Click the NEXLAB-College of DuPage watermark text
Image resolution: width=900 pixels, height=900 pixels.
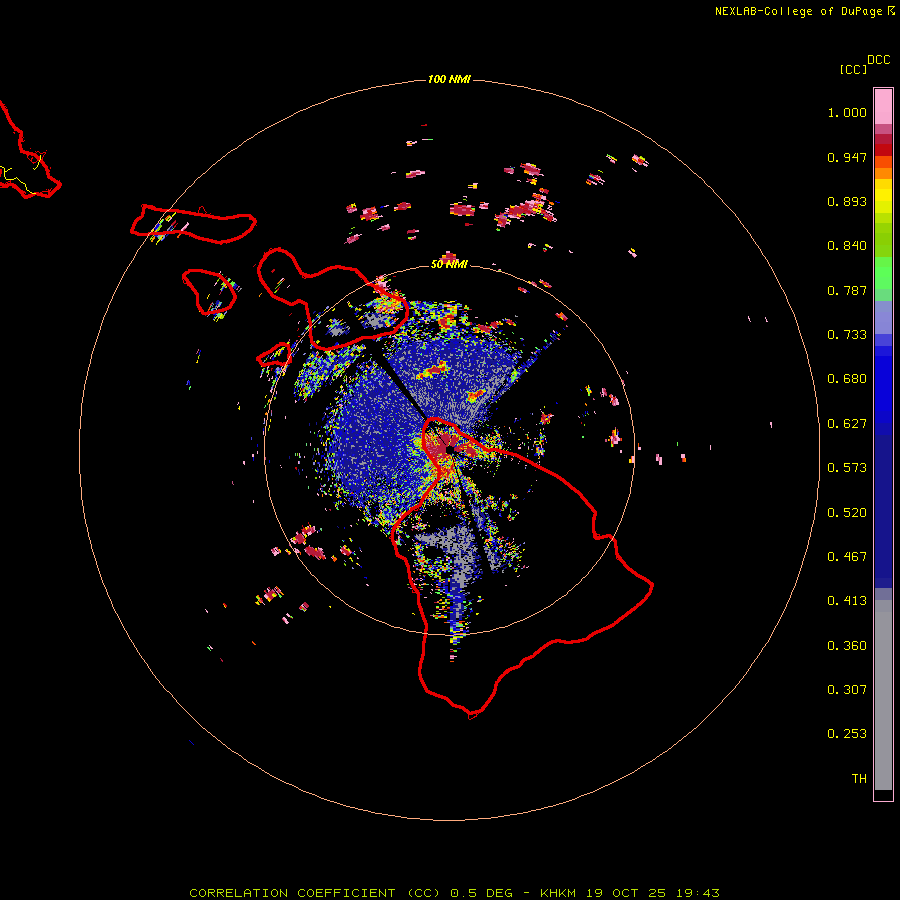[x=804, y=11]
